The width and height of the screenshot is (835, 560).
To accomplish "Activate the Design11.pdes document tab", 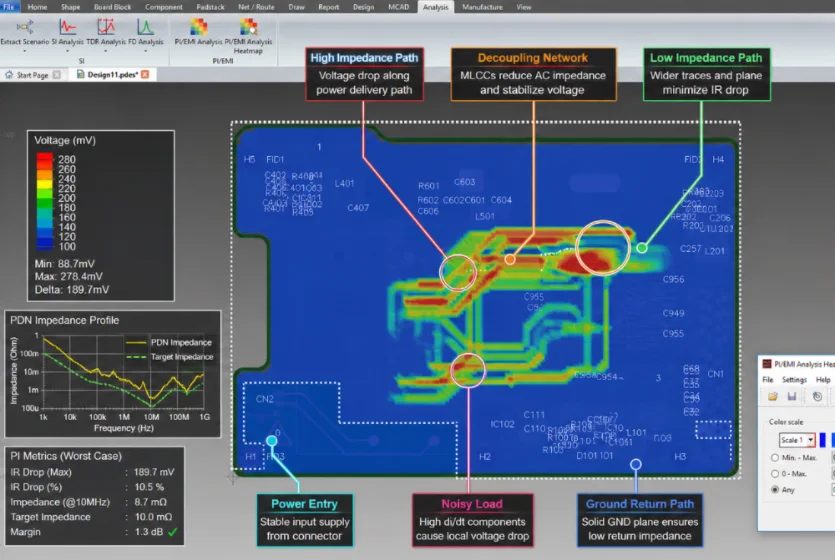I will click(x=113, y=75).
